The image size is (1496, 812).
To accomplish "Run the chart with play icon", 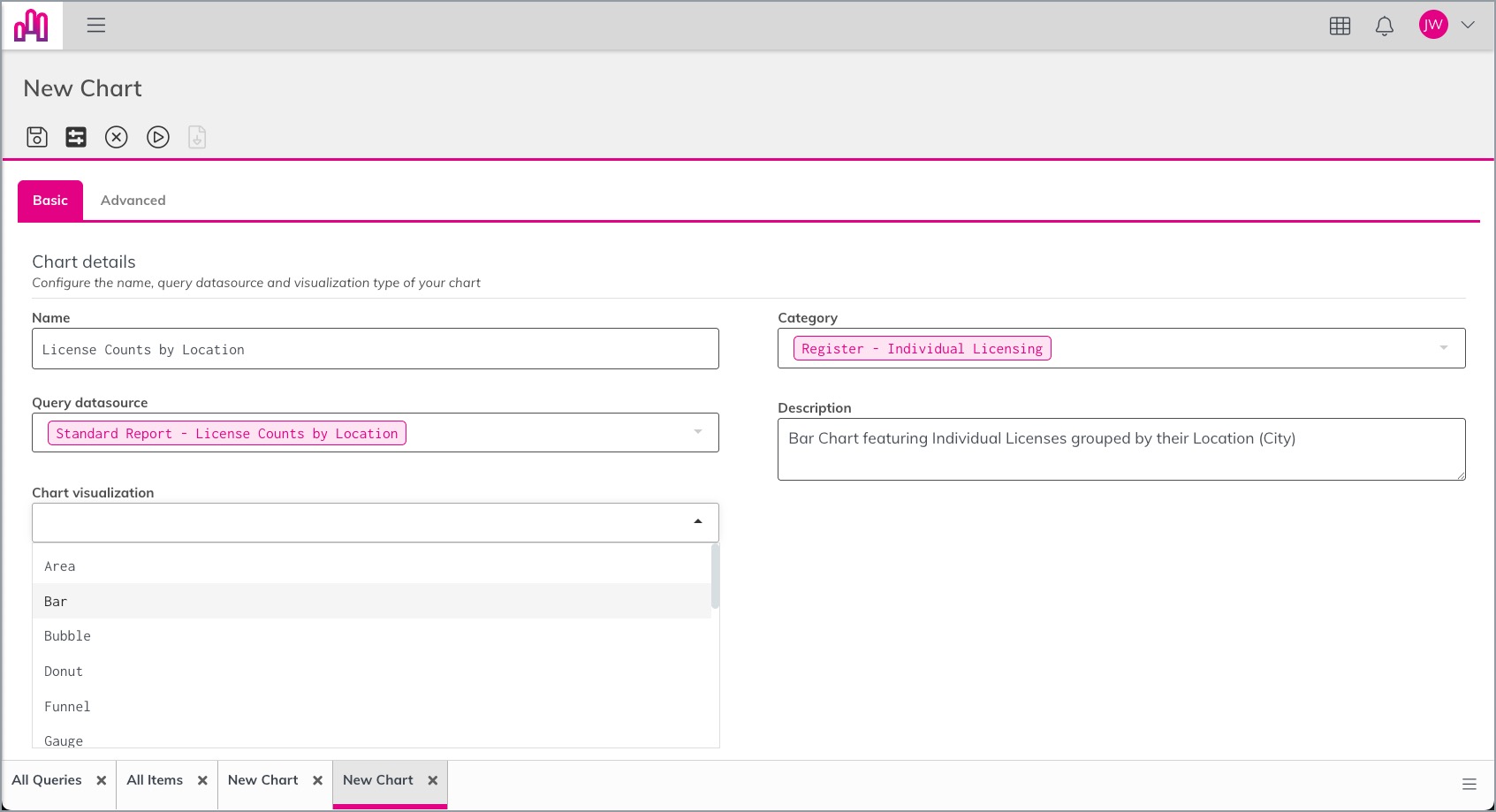I will pos(158,137).
